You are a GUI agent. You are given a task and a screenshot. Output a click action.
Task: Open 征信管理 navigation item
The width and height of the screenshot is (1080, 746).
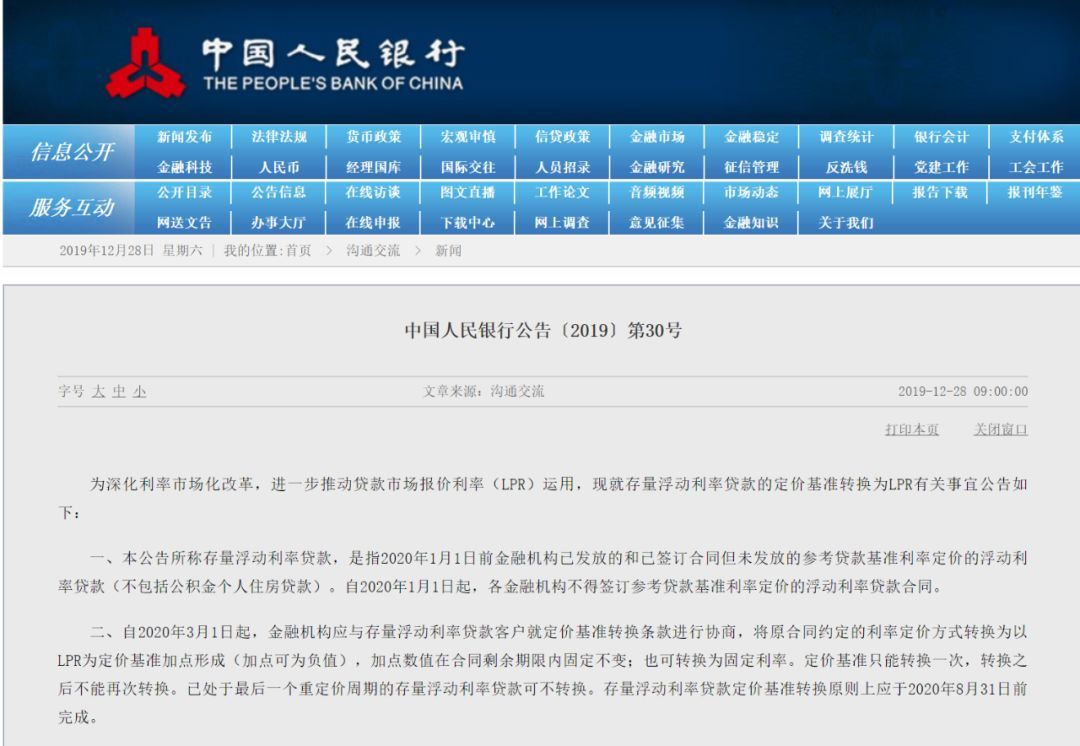(751, 167)
